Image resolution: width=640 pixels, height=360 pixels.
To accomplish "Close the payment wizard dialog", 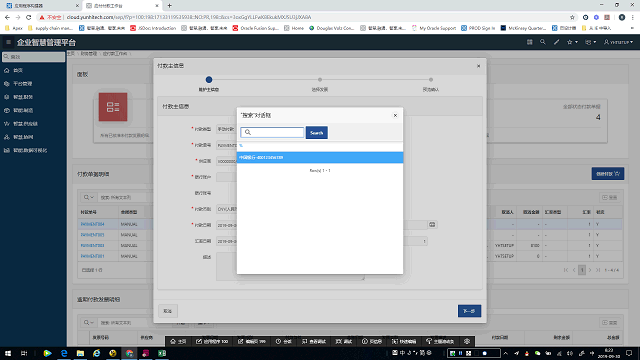I will [x=478, y=66].
